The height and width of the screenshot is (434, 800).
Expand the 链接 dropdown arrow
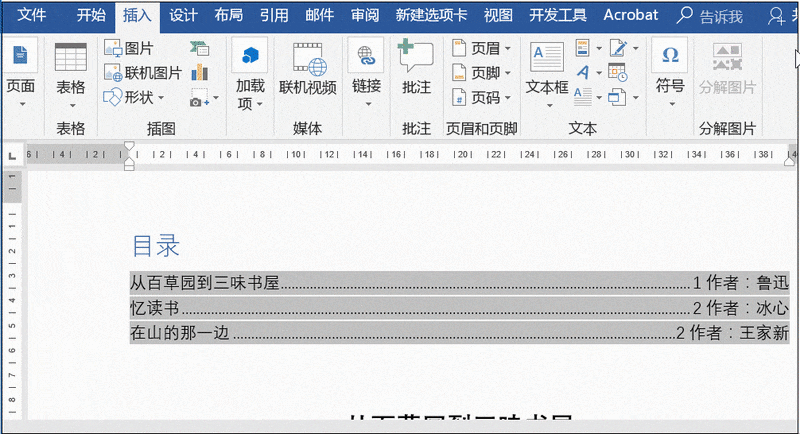click(x=368, y=104)
